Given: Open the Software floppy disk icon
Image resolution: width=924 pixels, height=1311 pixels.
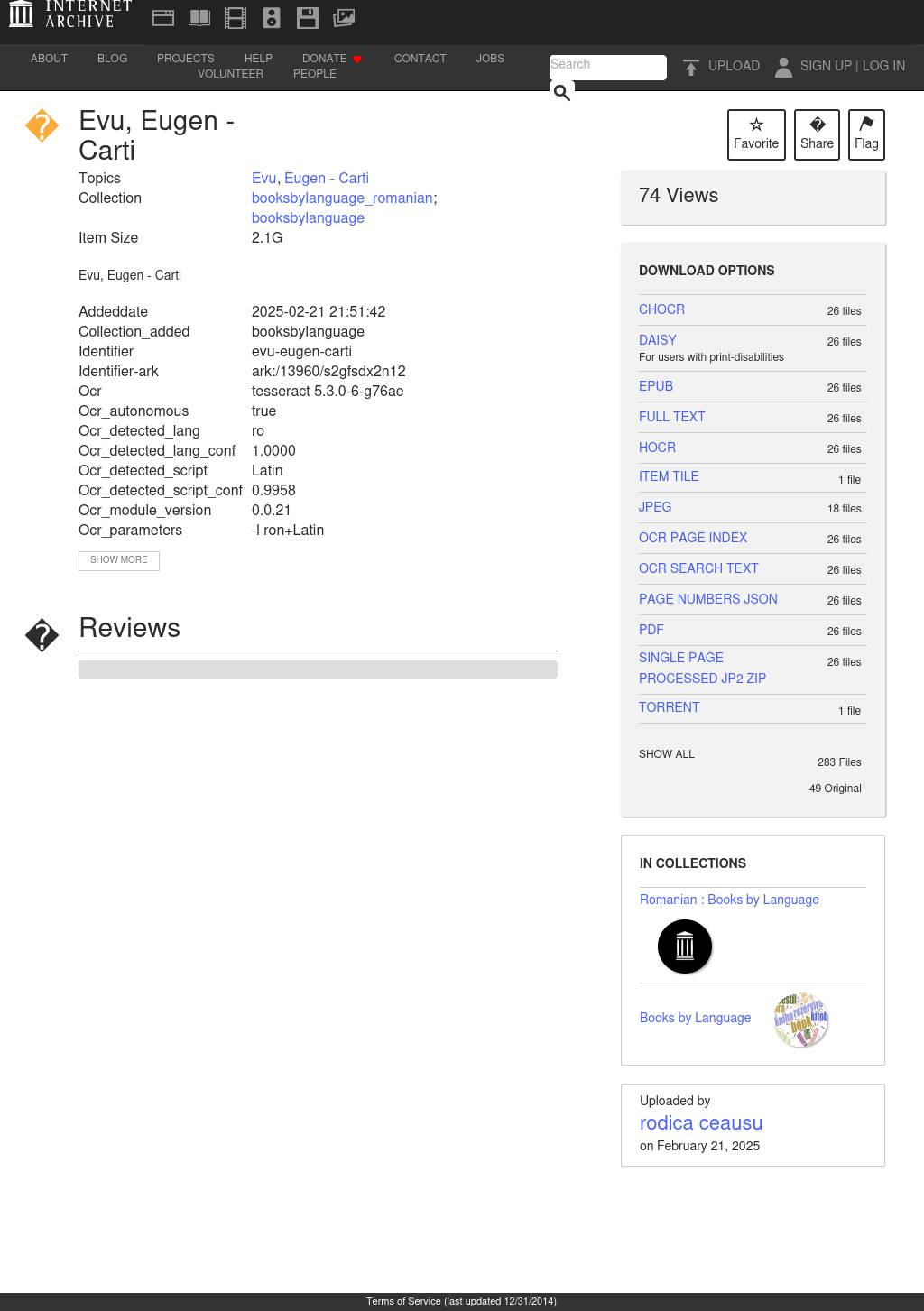Looking at the screenshot, I should (308, 18).
